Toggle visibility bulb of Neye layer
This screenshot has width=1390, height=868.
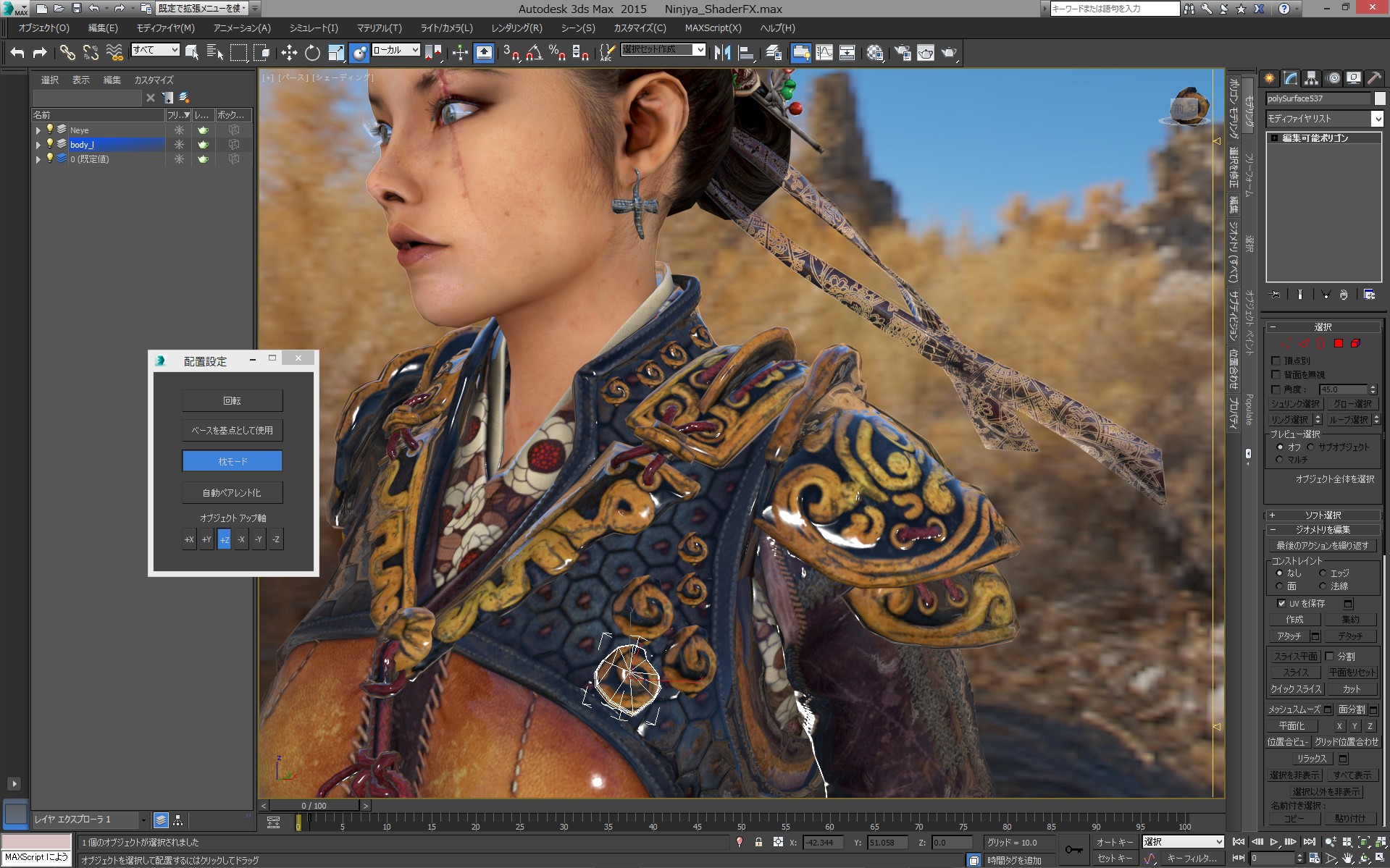[50, 130]
